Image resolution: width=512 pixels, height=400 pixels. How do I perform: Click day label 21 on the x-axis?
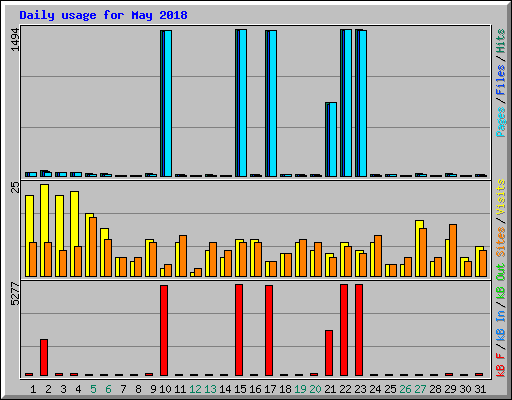330,389
